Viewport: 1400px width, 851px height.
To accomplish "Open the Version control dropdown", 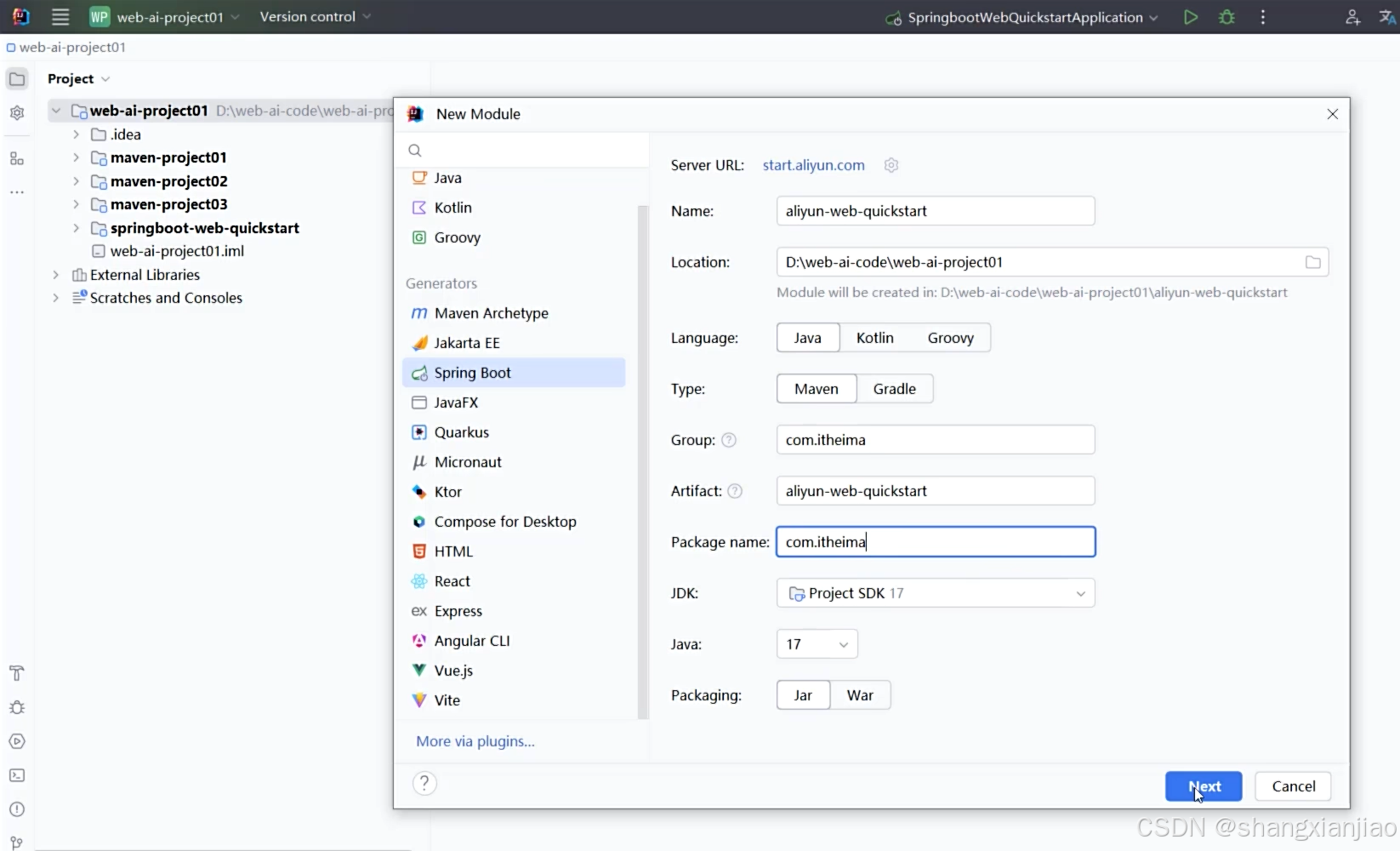I will click(316, 17).
